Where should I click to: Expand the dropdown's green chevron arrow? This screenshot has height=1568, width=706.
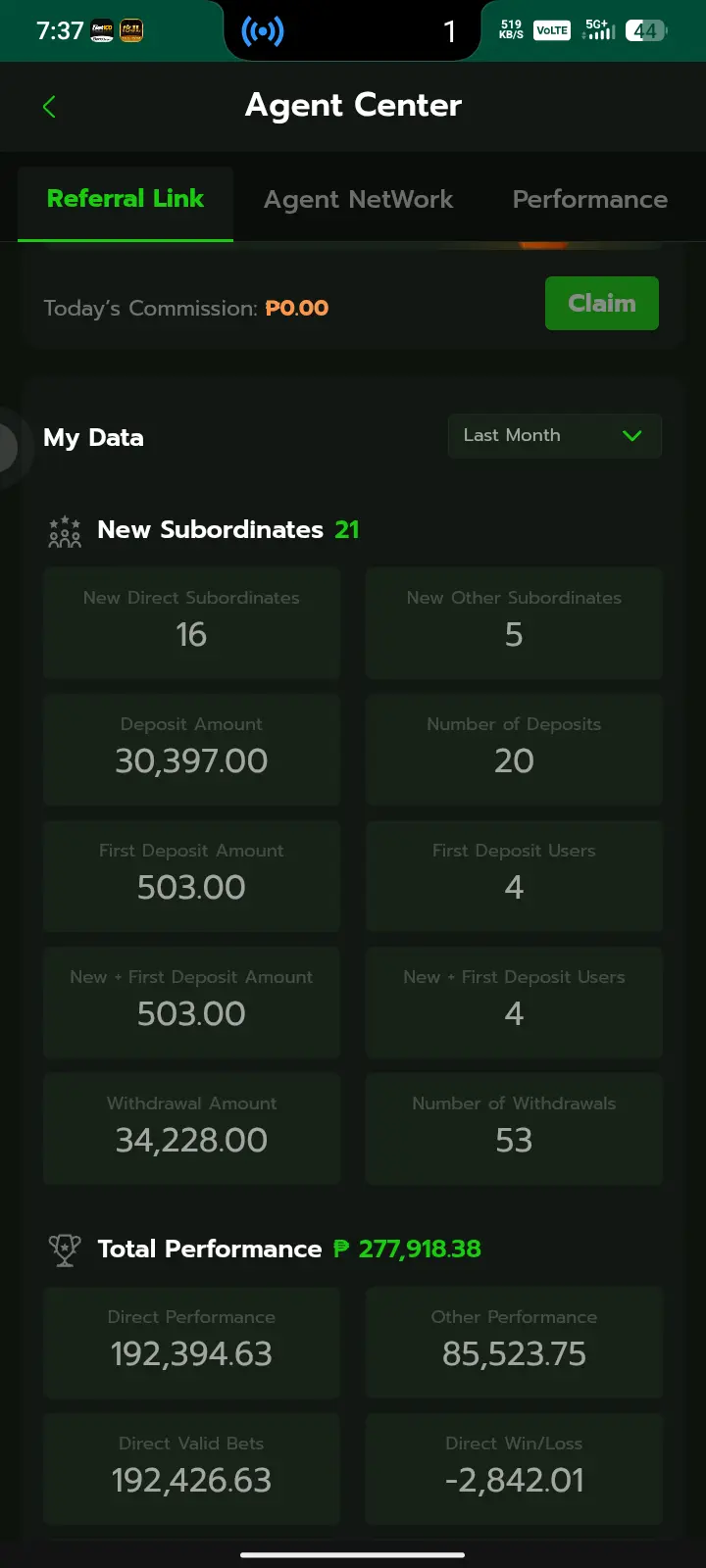click(x=632, y=435)
